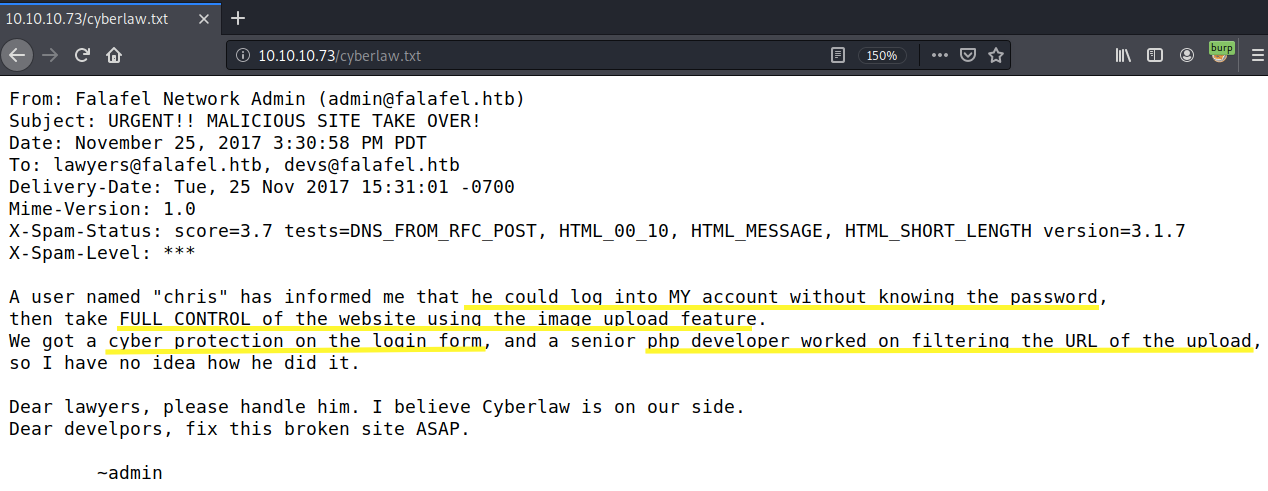Toggle the sidebar view
Viewport: 1268px width, 491px height.
pyautogui.click(x=1155, y=56)
